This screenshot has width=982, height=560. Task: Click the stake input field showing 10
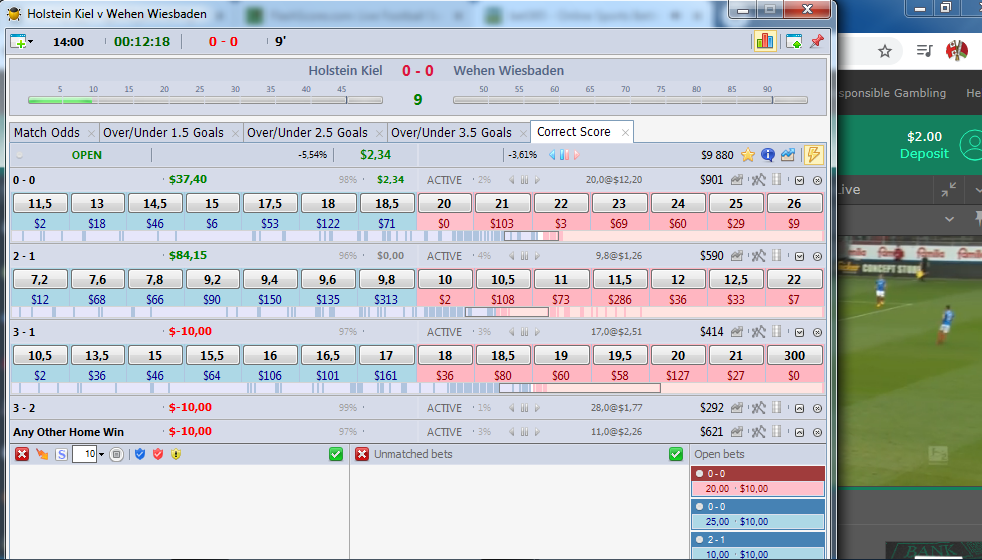click(x=85, y=454)
